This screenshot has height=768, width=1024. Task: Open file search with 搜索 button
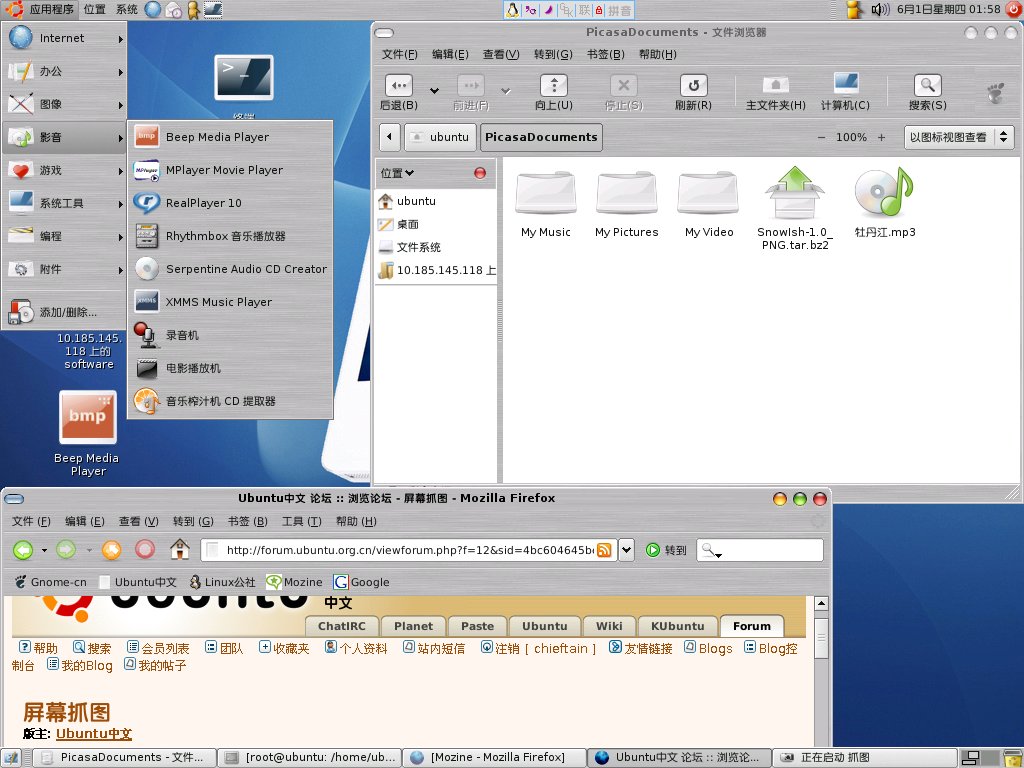[927, 92]
